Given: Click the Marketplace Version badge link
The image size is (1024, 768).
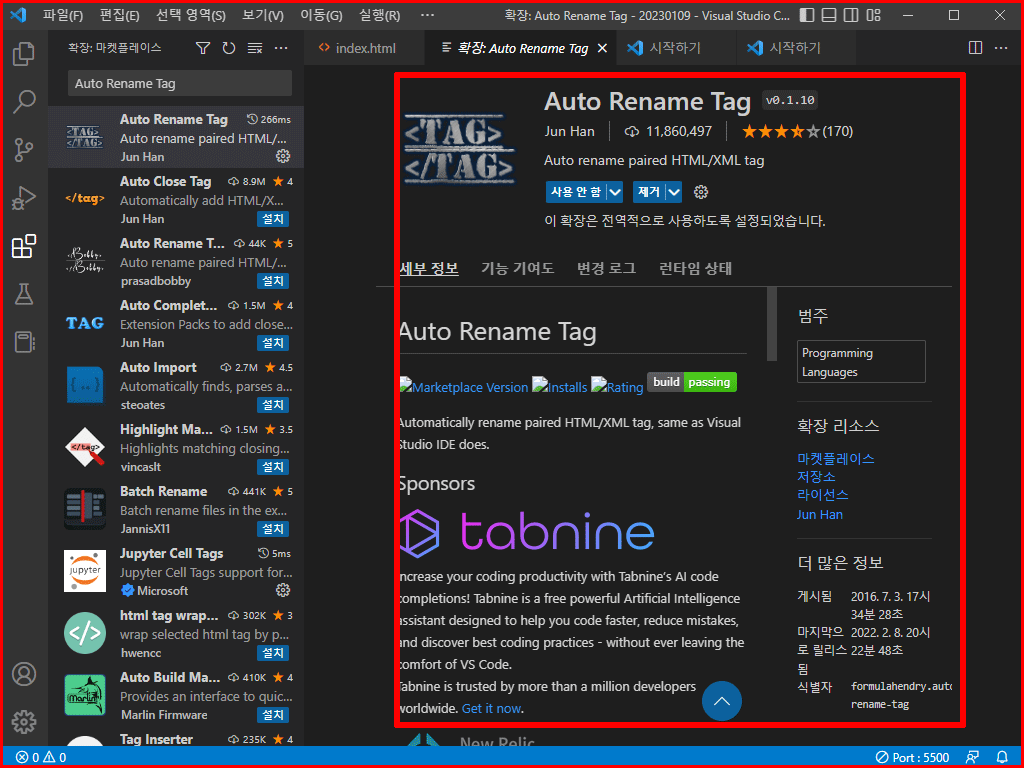Looking at the screenshot, I should (x=464, y=387).
